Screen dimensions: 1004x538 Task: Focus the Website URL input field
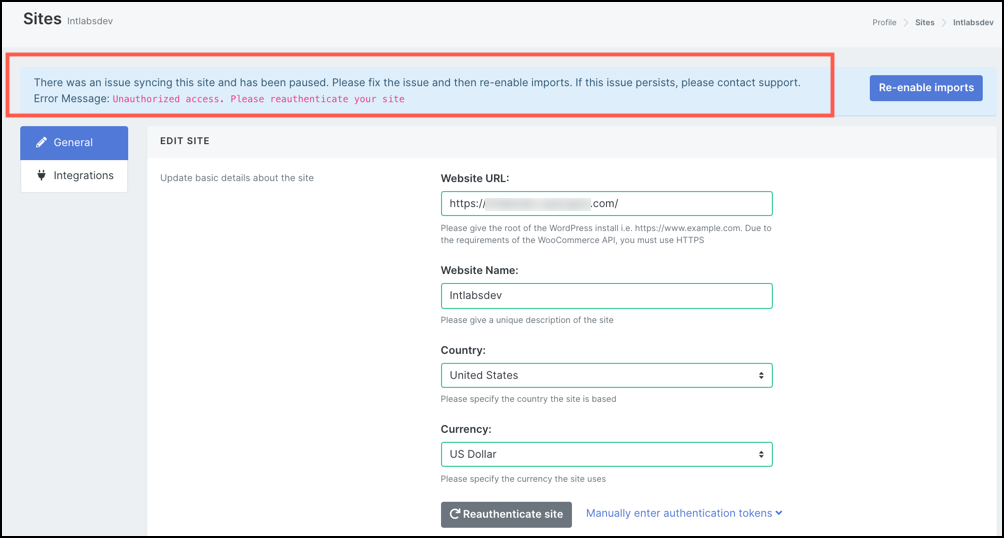[606, 204]
